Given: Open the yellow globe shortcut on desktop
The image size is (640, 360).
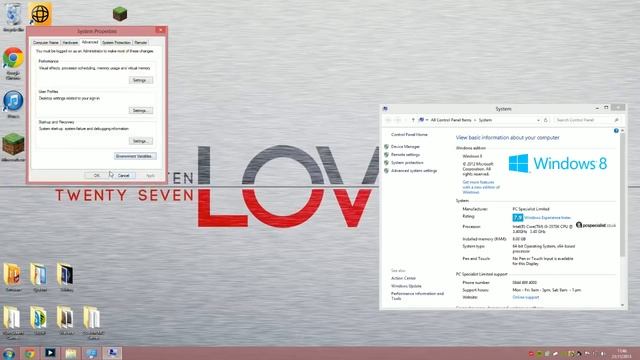Looking at the screenshot, I should (x=40, y=14).
